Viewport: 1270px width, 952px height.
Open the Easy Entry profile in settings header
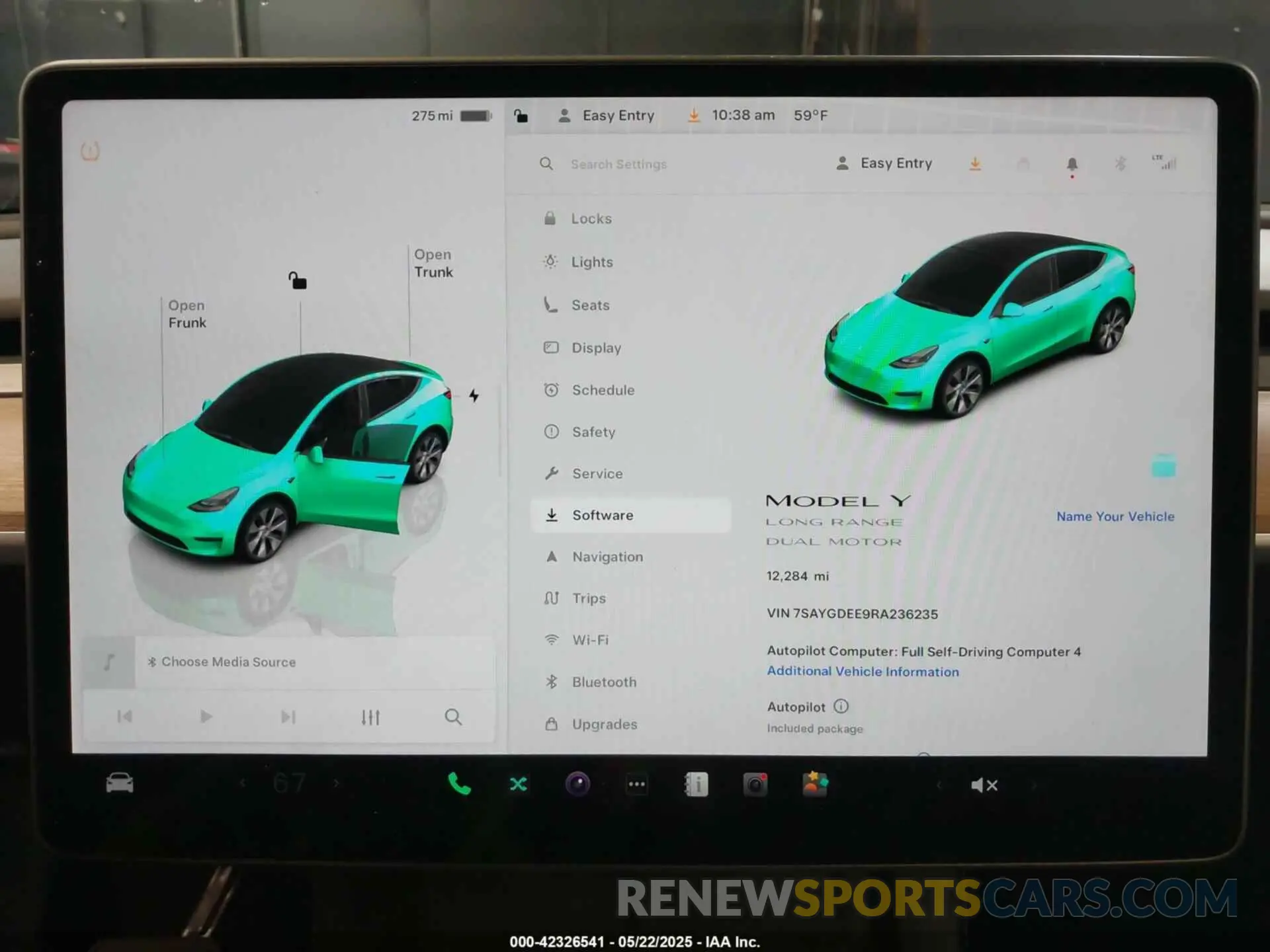[884, 163]
